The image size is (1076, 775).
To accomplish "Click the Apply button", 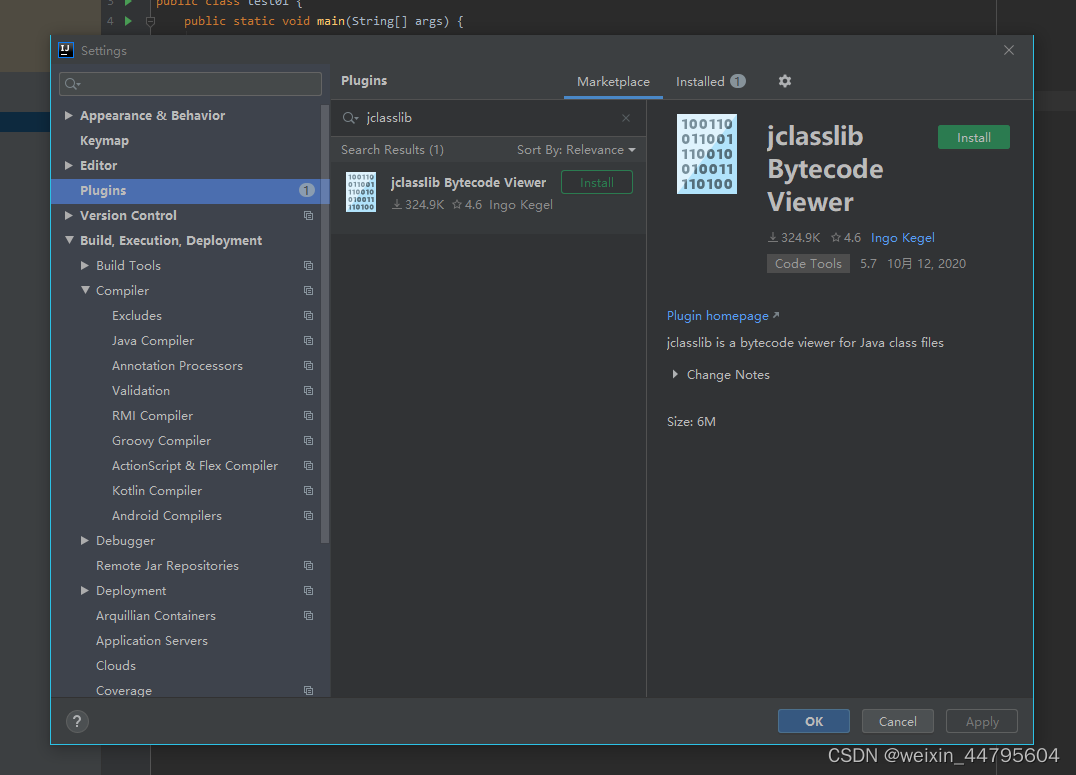I will pos(981,721).
